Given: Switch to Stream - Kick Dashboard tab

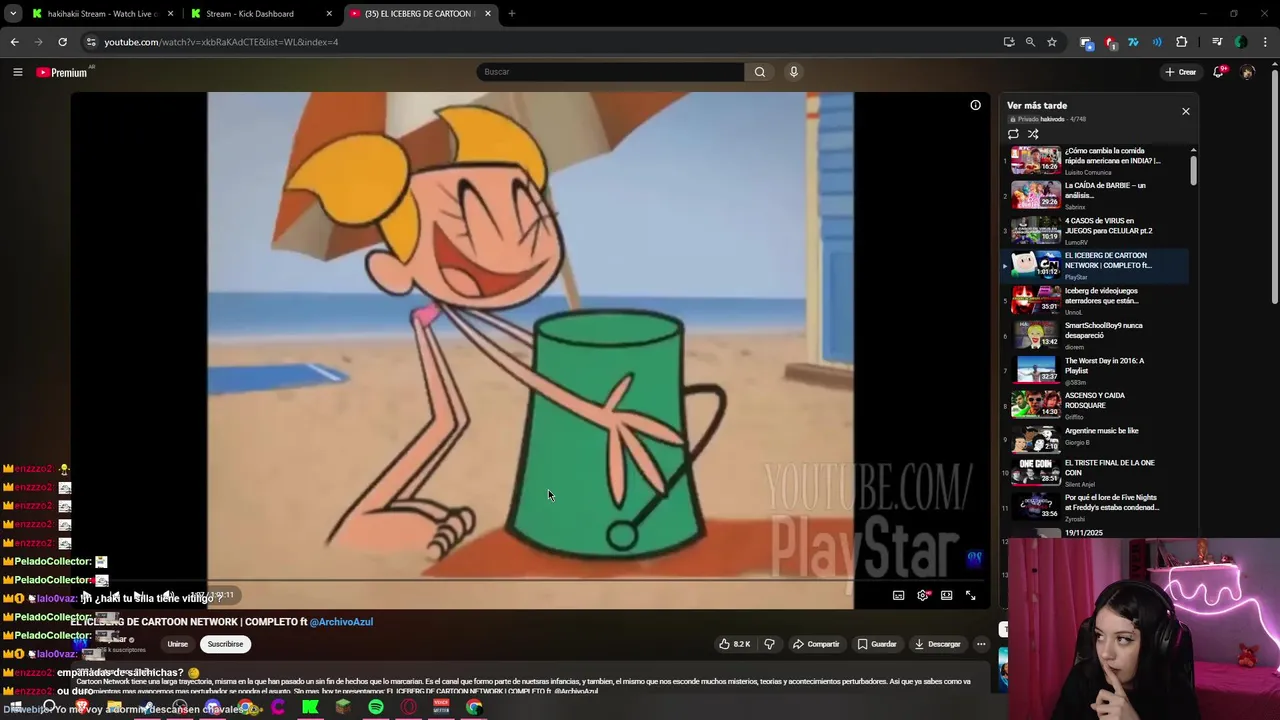Looking at the screenshot, I should tap(260, 14).
